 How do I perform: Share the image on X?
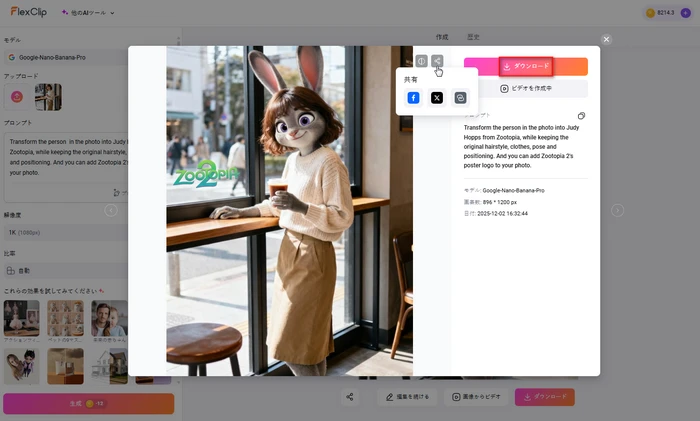(x=437, y=98)
